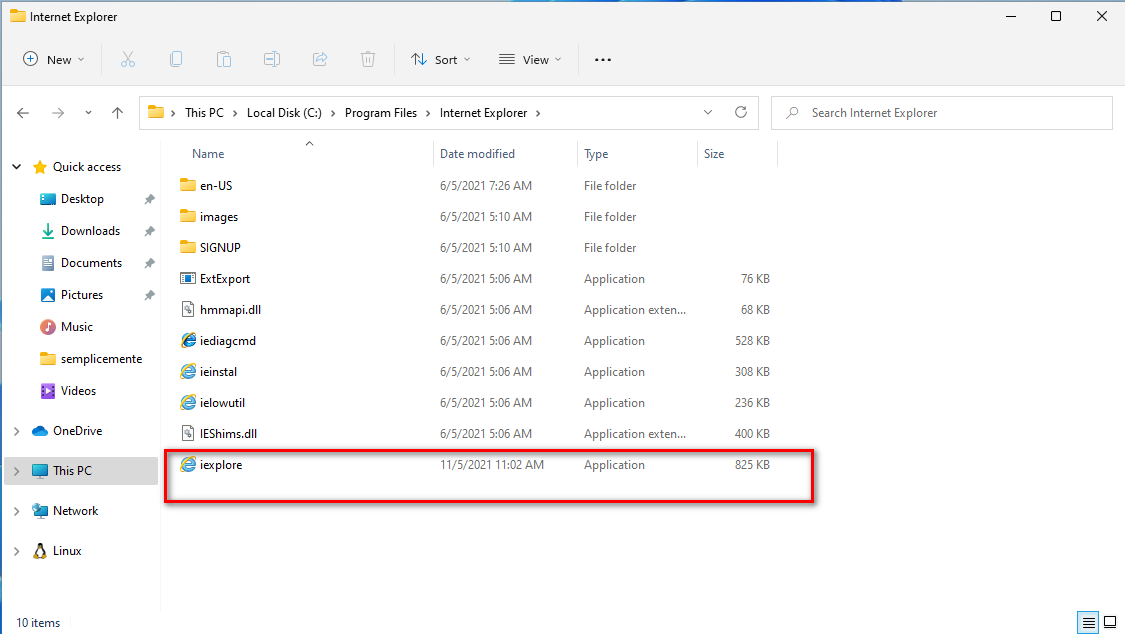Image resolution: width=1125 pixels, height=634 pixels.
Task: Select Documents in Quick access
Action: coord(91,262)
